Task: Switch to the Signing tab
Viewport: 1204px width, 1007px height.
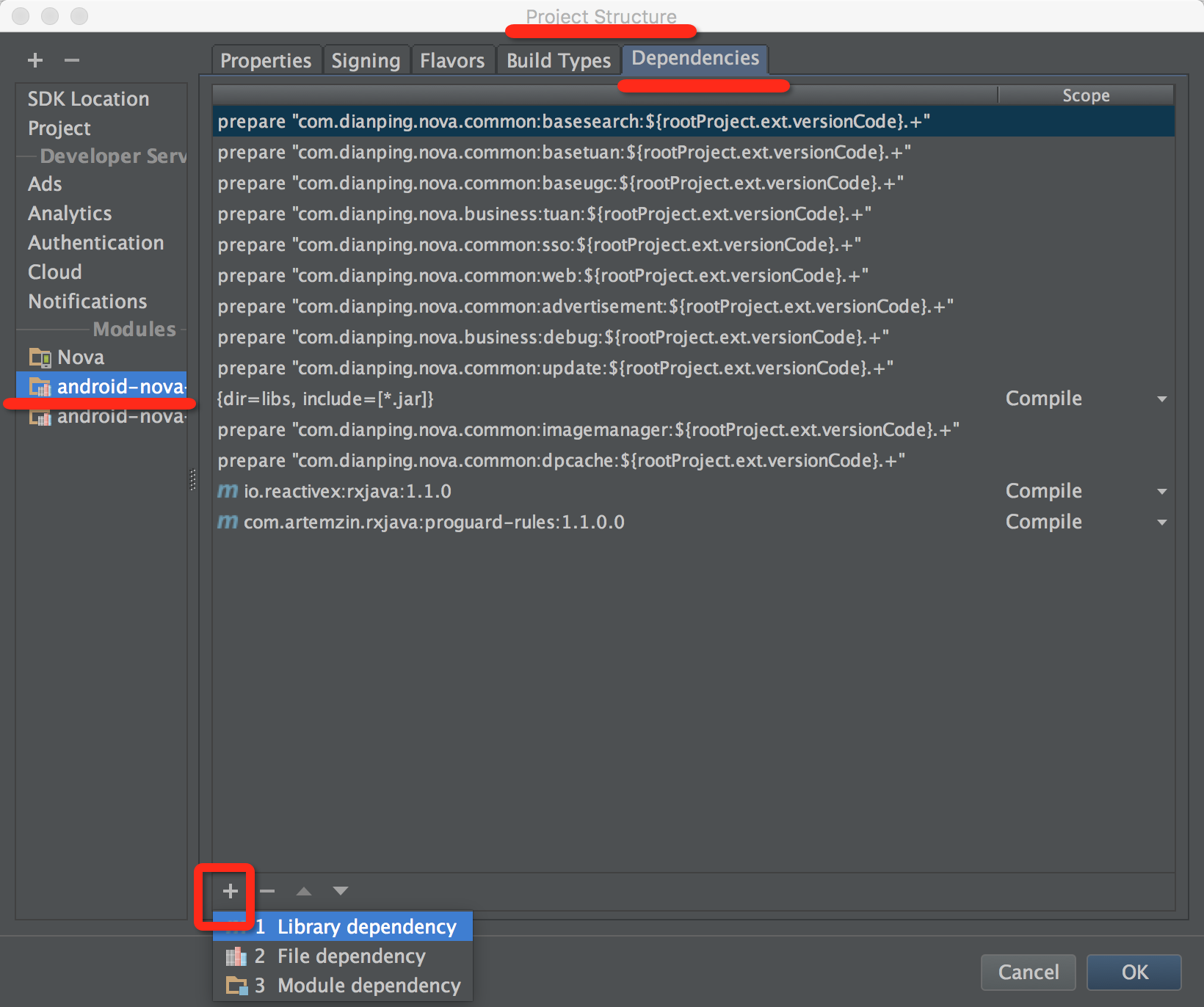Action: pos(366,60)
